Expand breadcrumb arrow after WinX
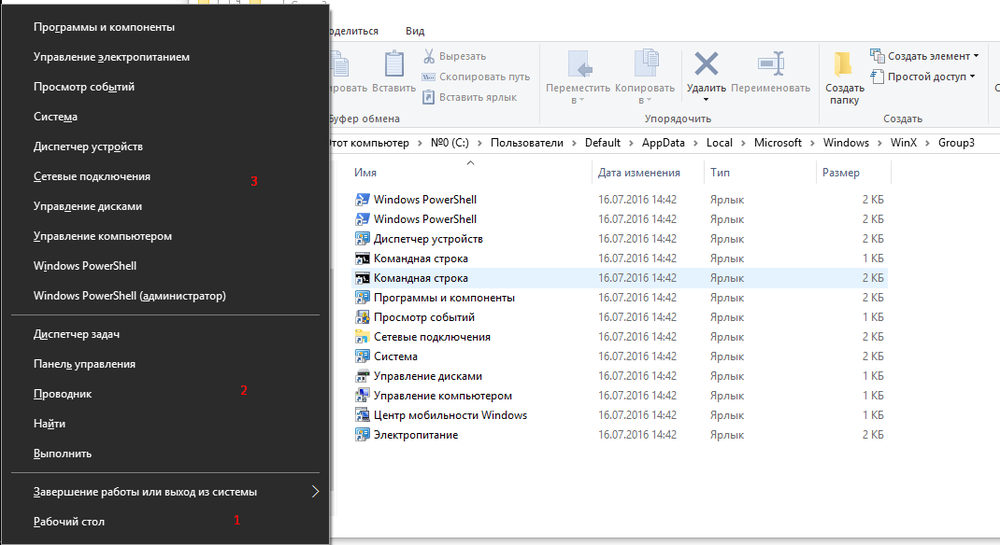The width and height of the screenshot is (1000, 545). [x=927, y=143]
